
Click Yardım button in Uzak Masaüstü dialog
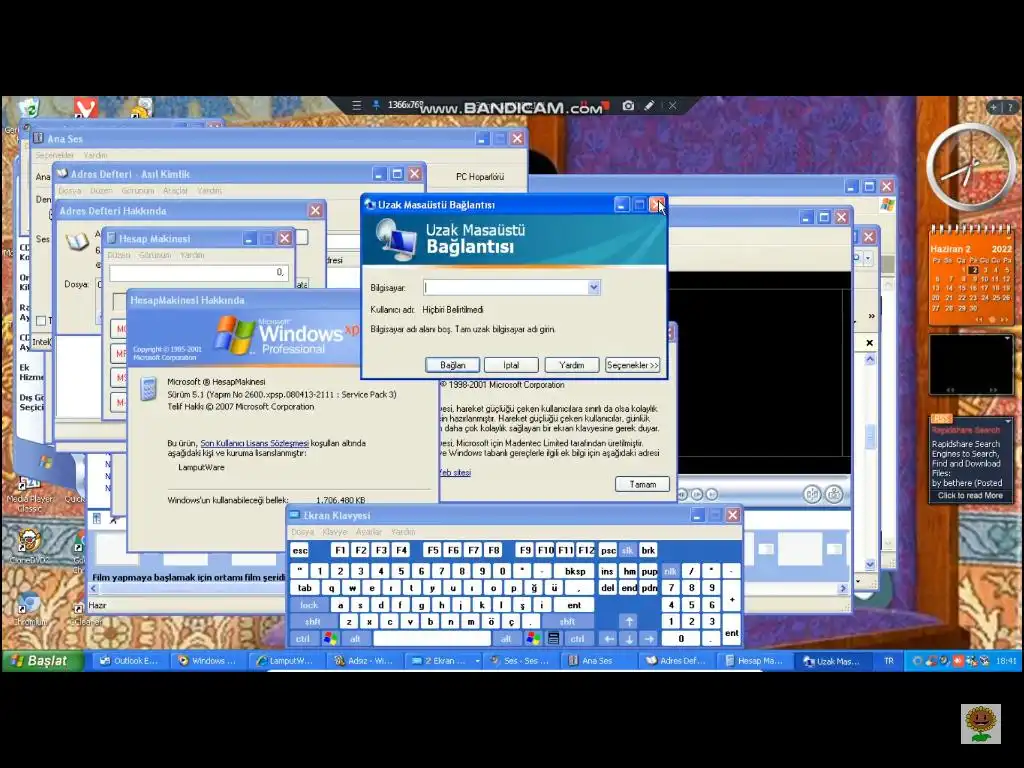571,365
